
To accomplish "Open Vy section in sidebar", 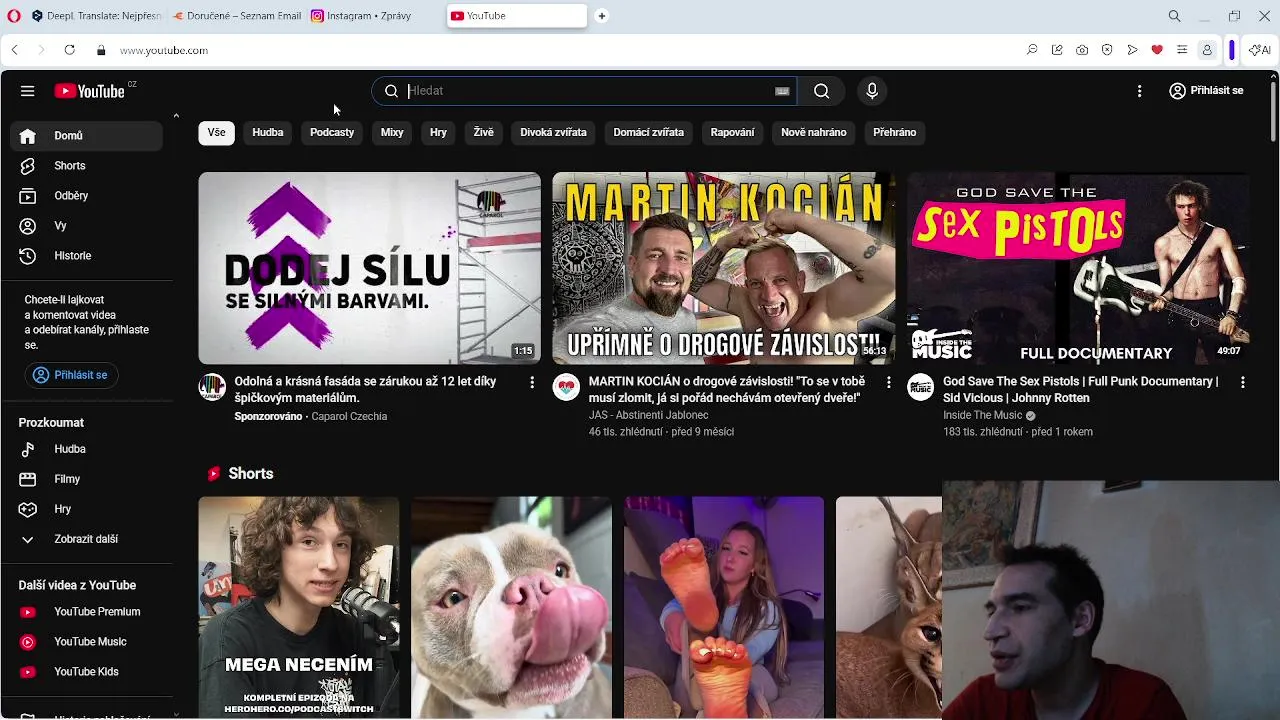I will click(x=86, y=226).
